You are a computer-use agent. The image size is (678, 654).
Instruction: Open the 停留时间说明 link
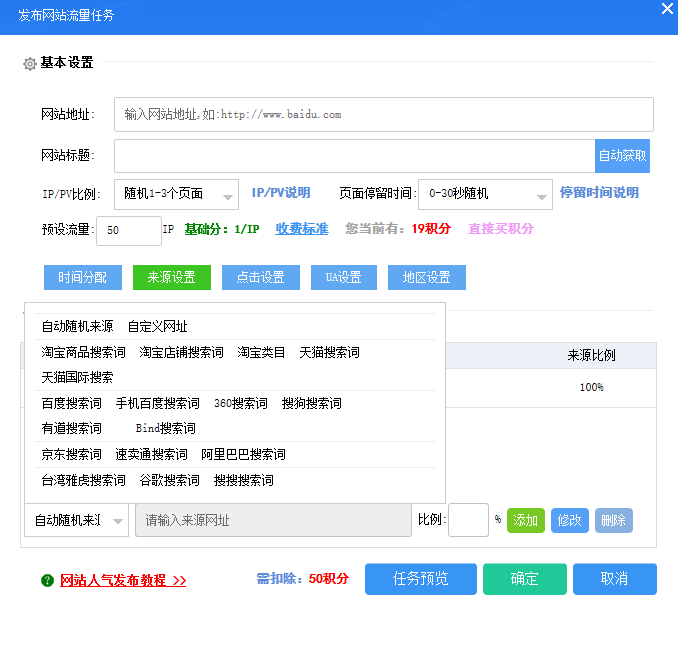pyautogui.click(x=599, y=193)
